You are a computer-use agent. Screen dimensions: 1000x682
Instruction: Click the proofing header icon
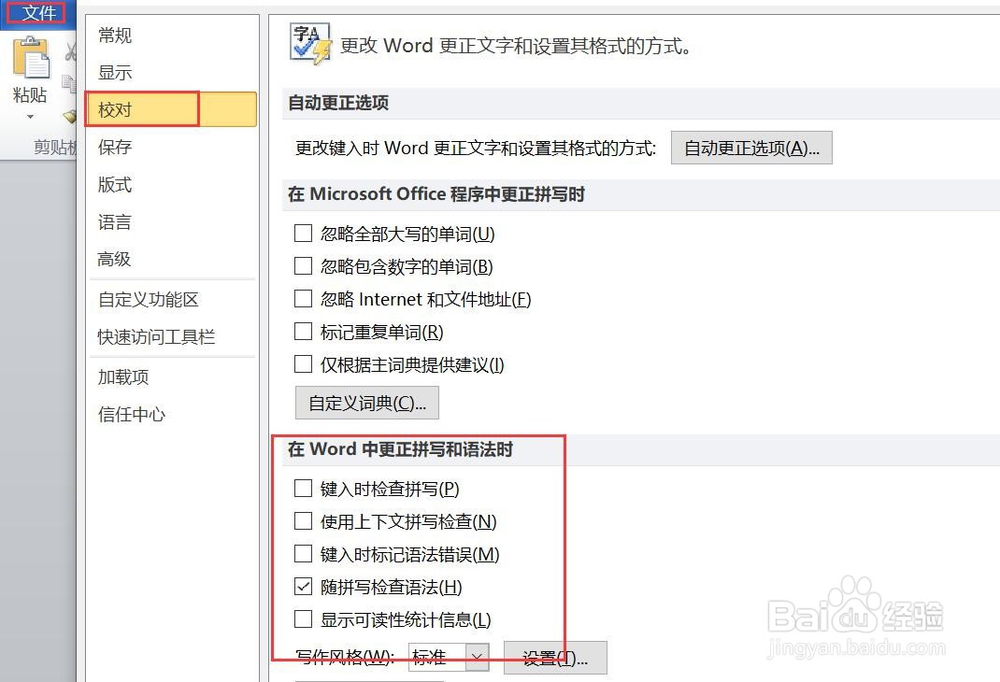[311, 43]
